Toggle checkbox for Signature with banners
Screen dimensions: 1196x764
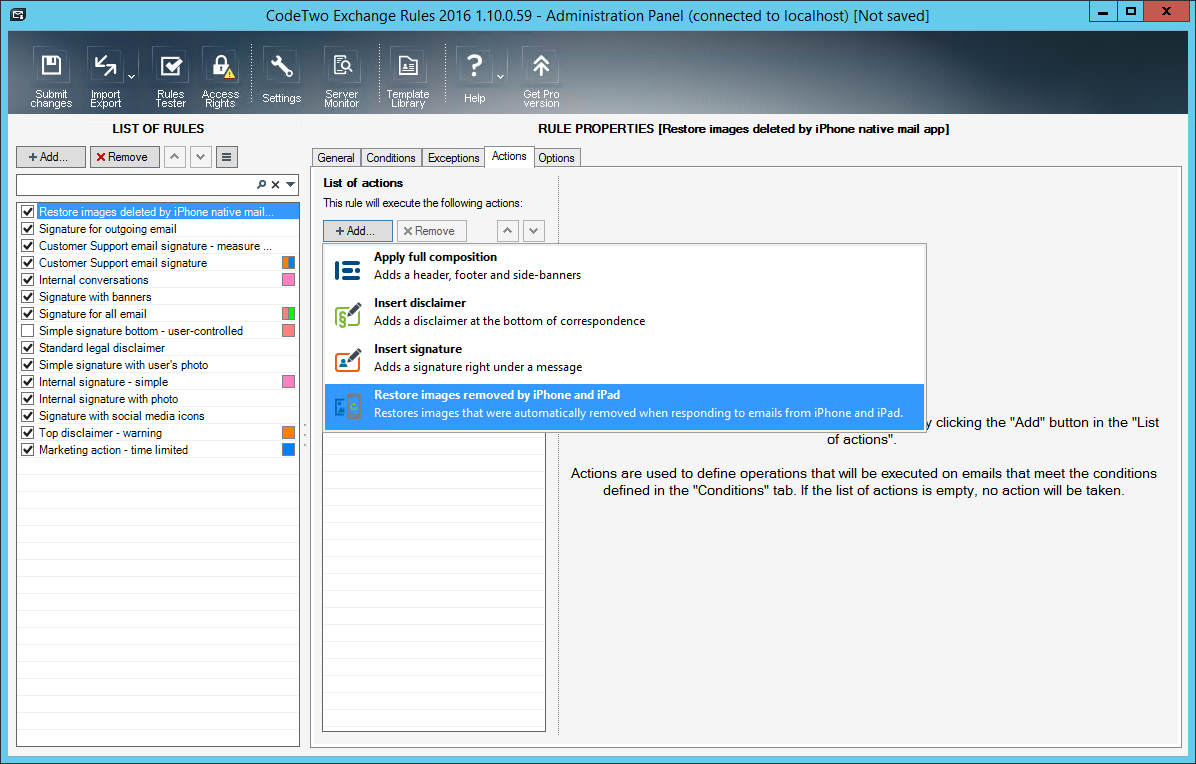27,297
